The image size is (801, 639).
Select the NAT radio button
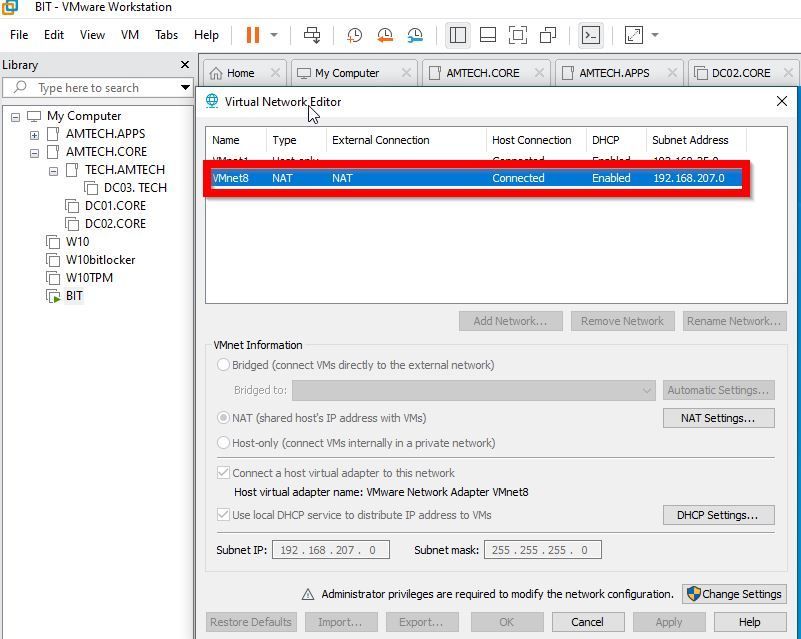click(223, 418)
